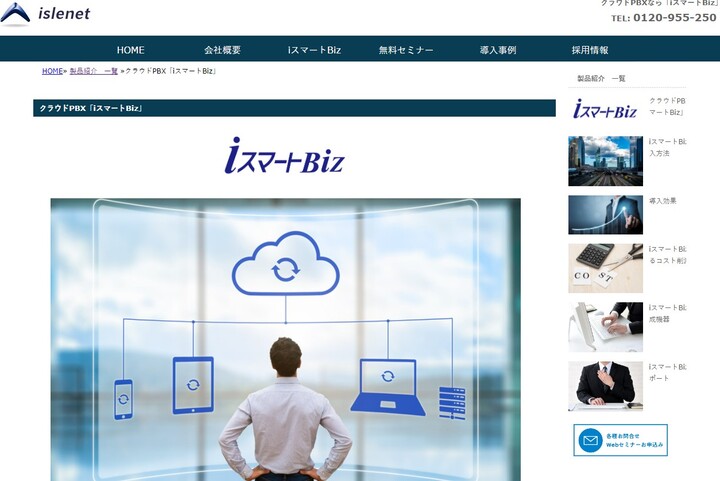Click the large iスマートBiz title logo
The height and width of the screenshot is (481, 720).
pyautogui.click(x=285, y=156)
